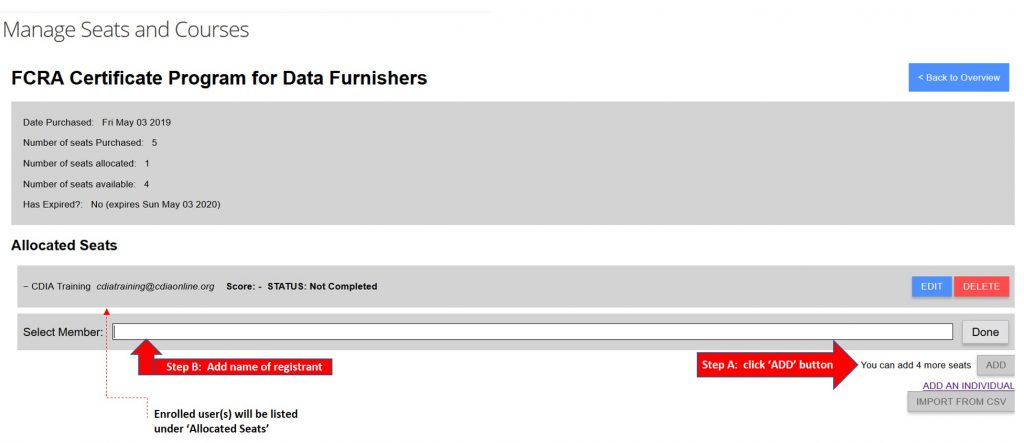Focus the Select Member text field
The image size is (1024, 443).
coord(532,332)
